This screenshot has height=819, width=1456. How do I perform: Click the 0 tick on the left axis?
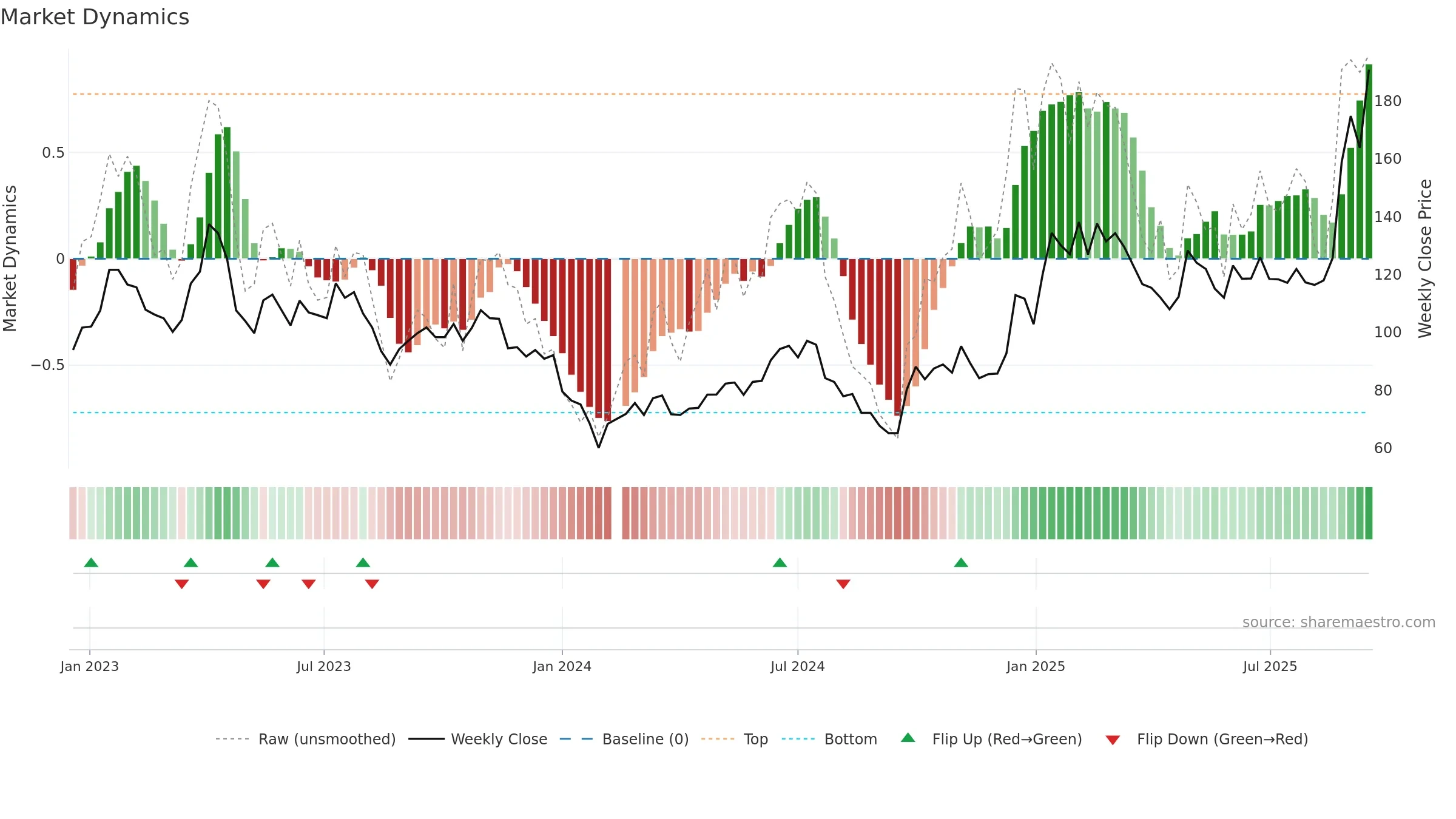click(x=60, y=259)
